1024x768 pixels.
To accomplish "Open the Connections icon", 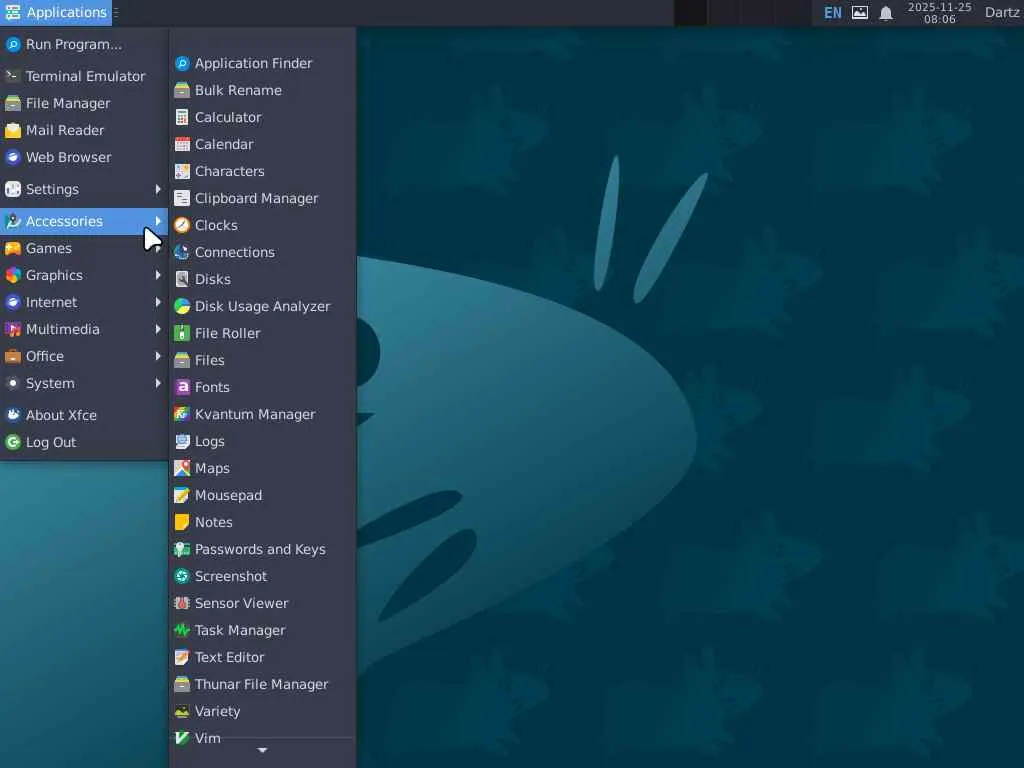I will click(182, 252).
